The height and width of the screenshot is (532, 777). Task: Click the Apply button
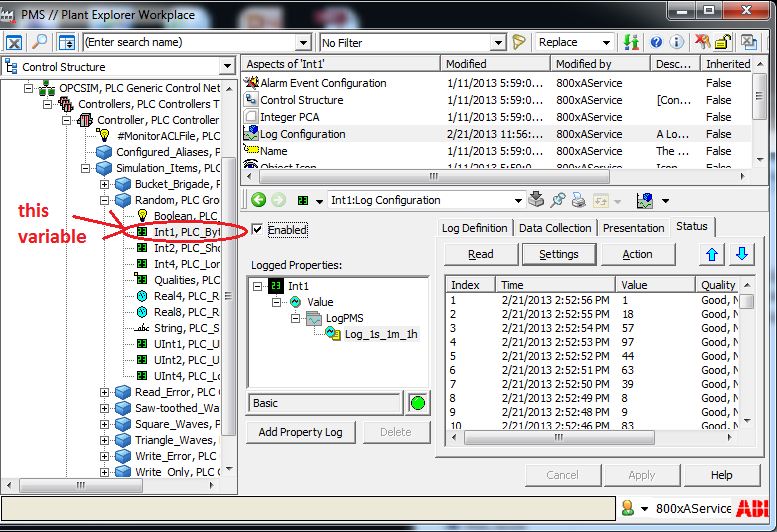tap(642, 475)
